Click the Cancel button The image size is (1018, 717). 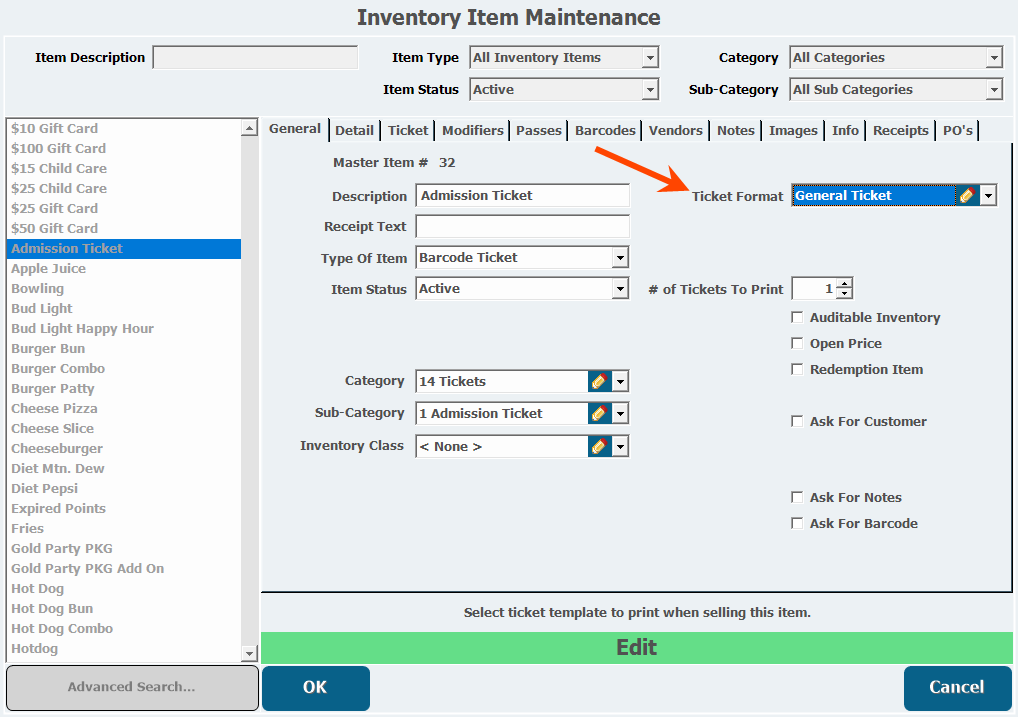[957, 687]
